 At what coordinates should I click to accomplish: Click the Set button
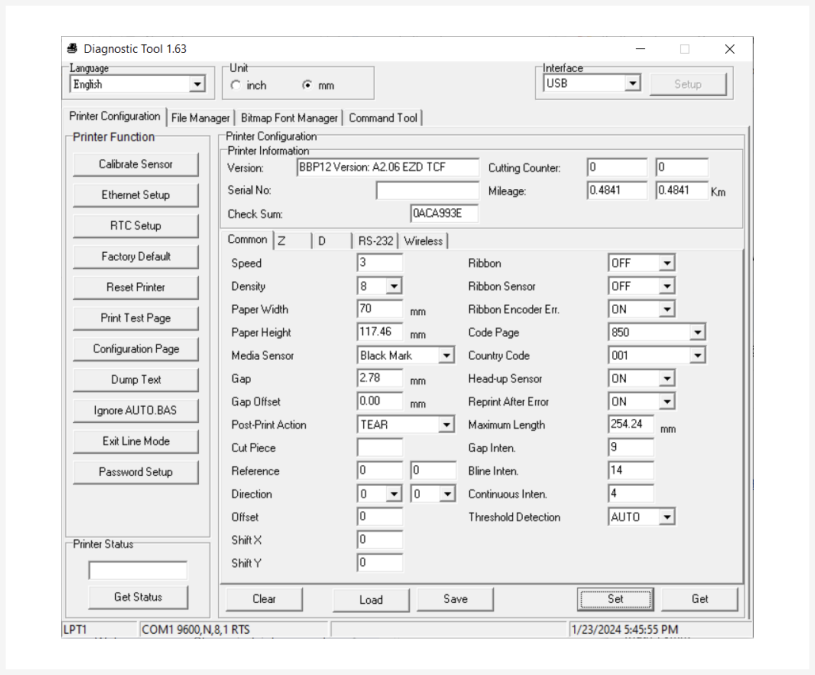pyautogui.click(x=615, y=599)
